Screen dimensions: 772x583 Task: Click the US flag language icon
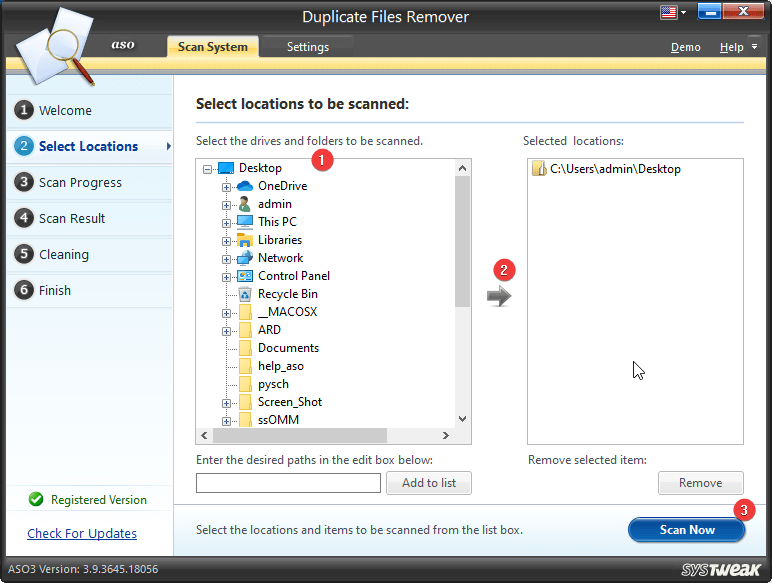point(669,12)
